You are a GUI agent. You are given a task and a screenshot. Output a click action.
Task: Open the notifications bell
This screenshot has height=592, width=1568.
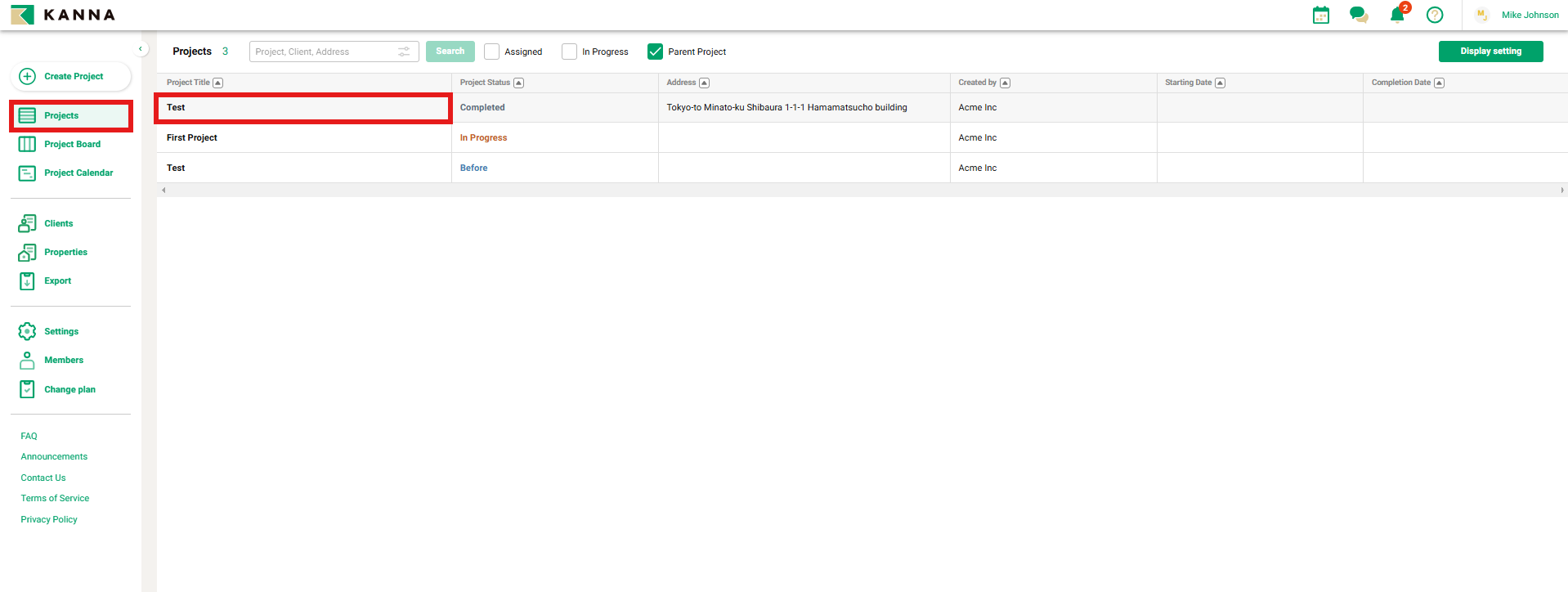click(x=1397, y=15)
